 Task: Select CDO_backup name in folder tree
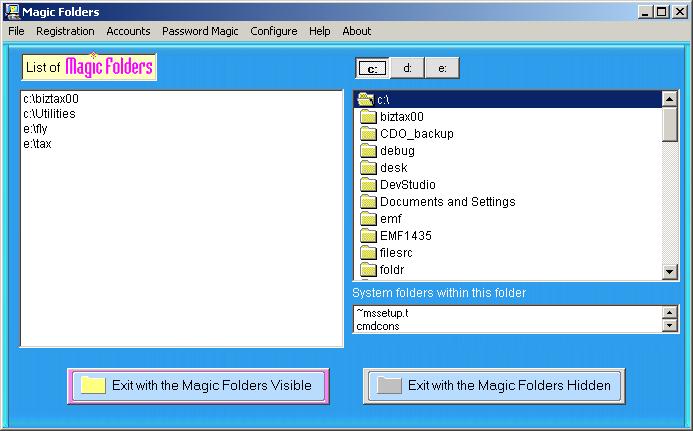tap(417, 133)
